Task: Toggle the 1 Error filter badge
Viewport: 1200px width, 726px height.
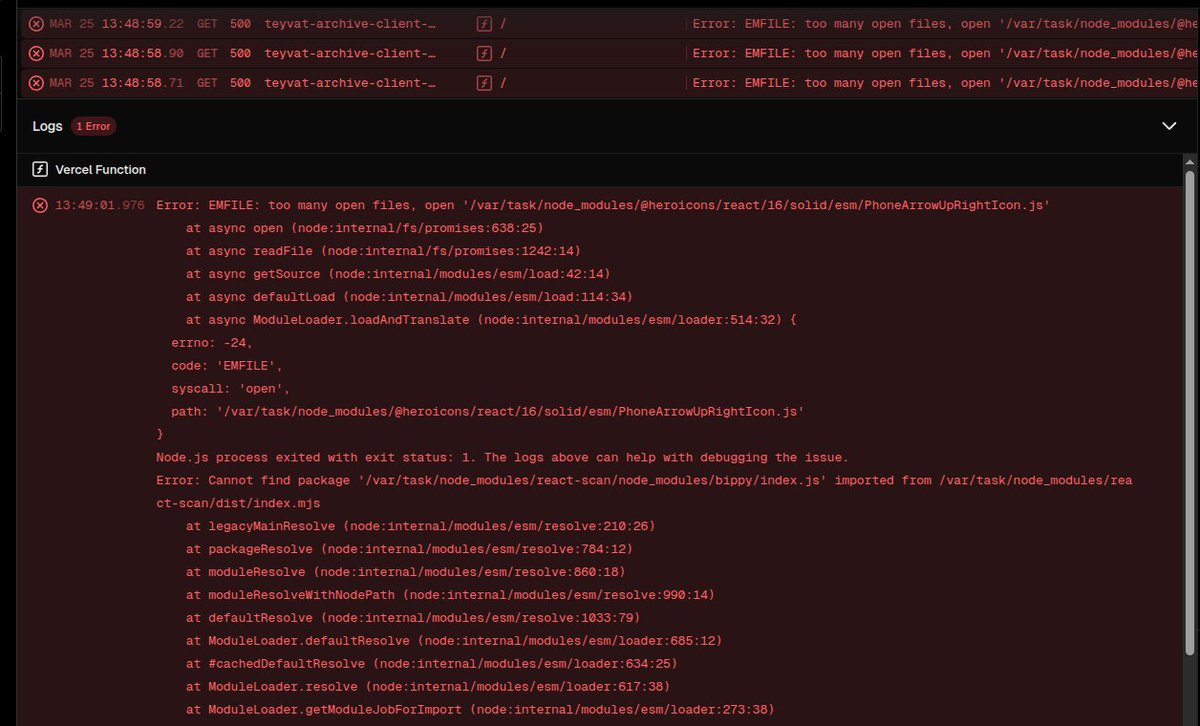Action: tap(93, 126)
